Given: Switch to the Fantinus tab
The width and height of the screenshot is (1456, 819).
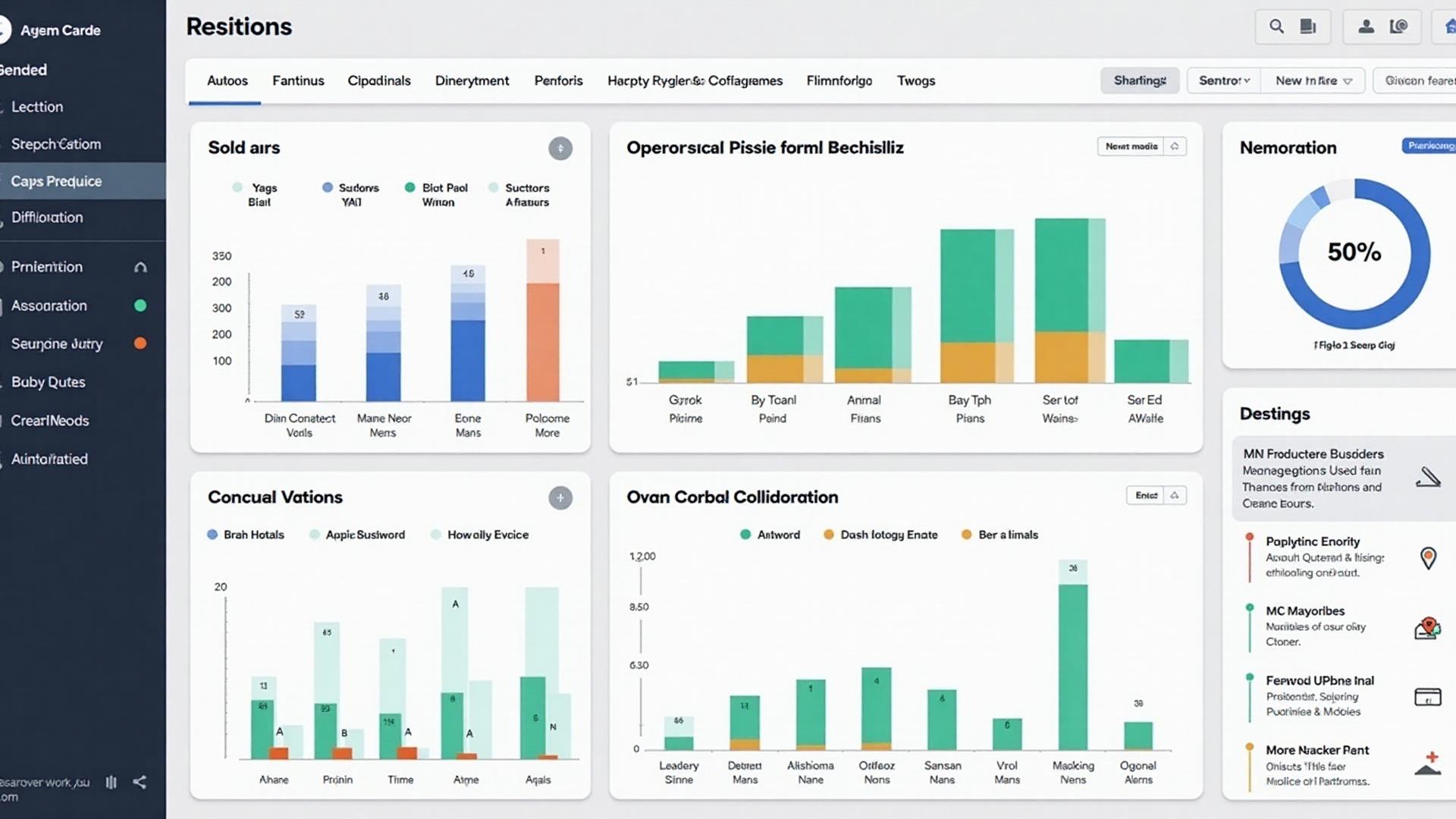Looking at the screenshot, I should (x=298, y=80).
